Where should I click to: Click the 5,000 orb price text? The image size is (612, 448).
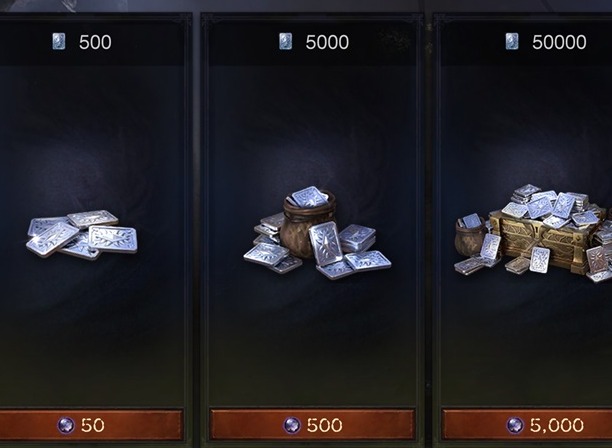point(557,425)
